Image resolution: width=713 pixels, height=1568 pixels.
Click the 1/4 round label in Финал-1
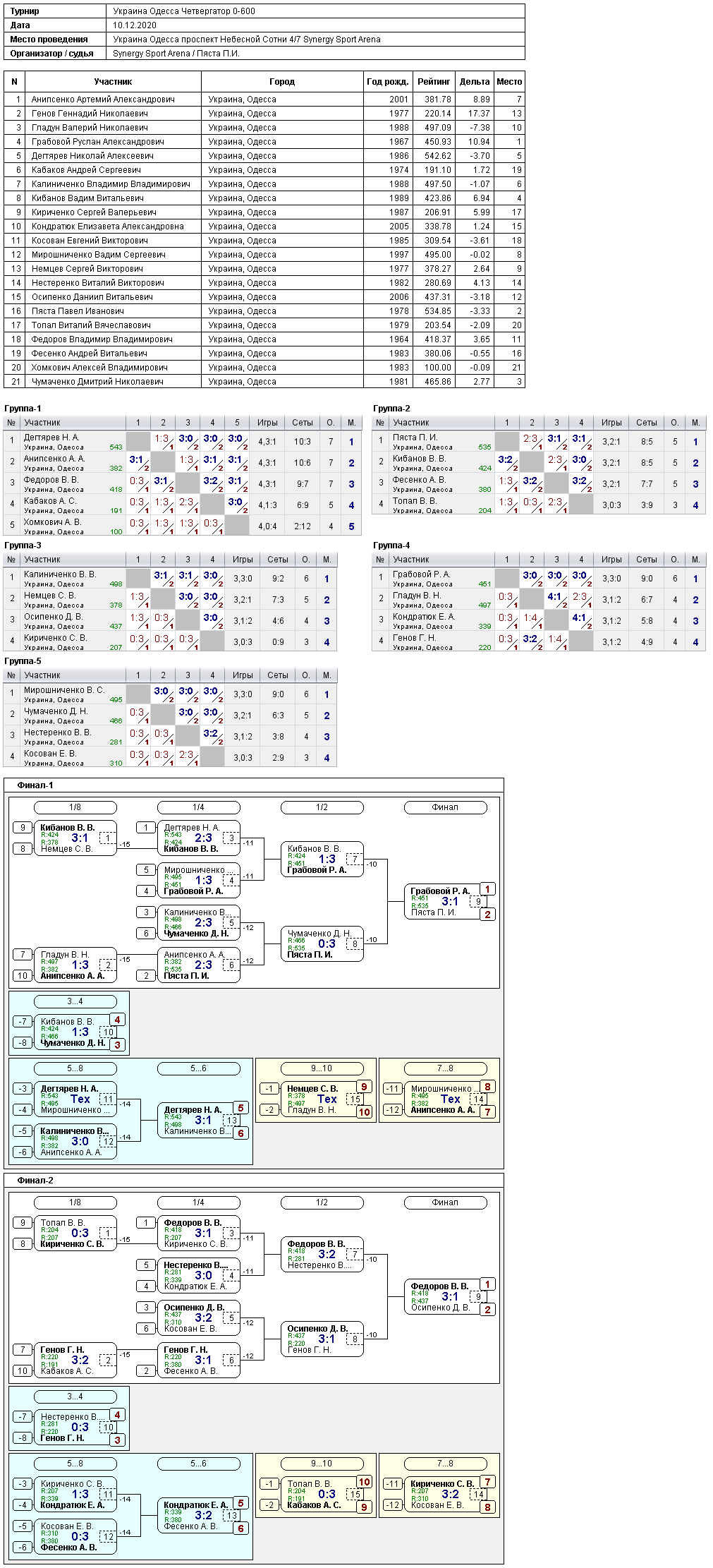198,807
